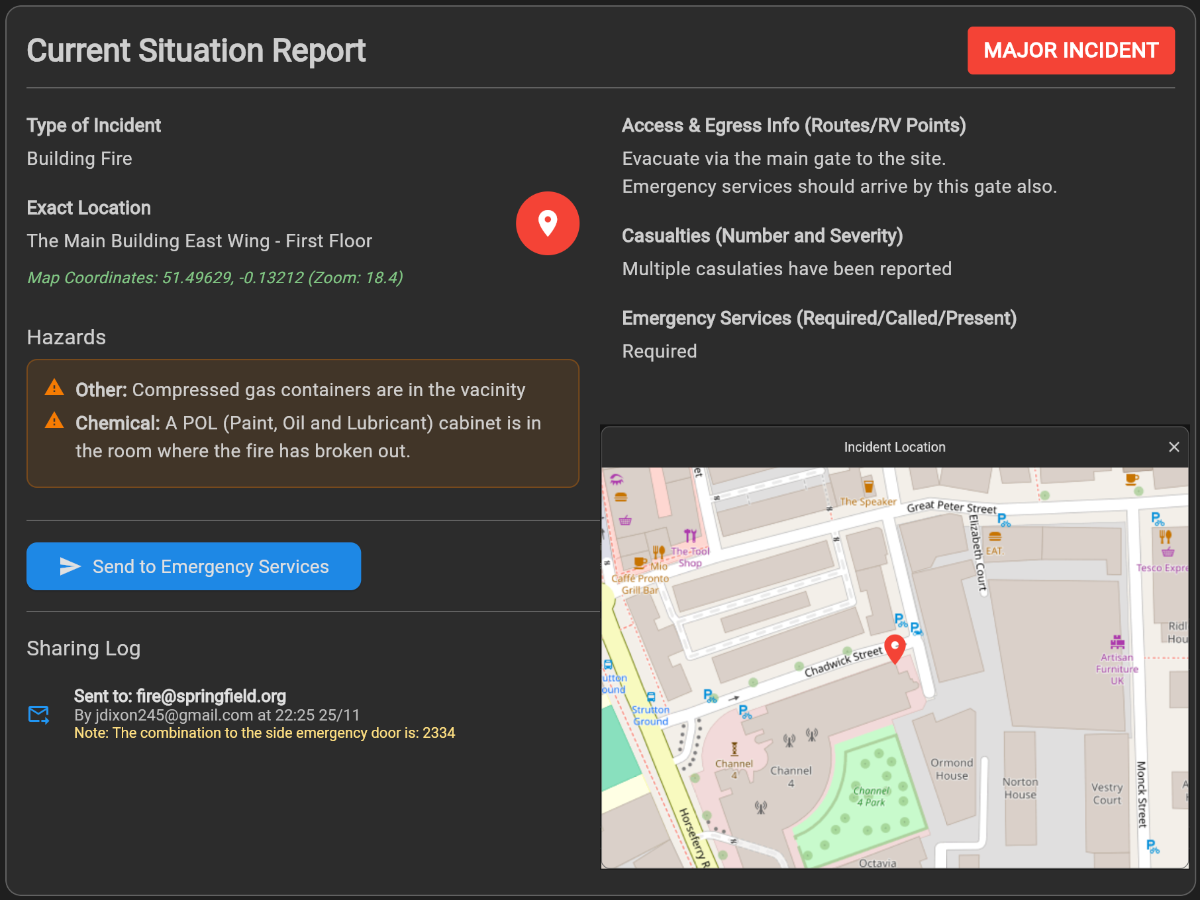Click the warning icon beside Chemical hazard
Image resolution: width=1200 pixels, height=900 pixels.
point(54,421)
